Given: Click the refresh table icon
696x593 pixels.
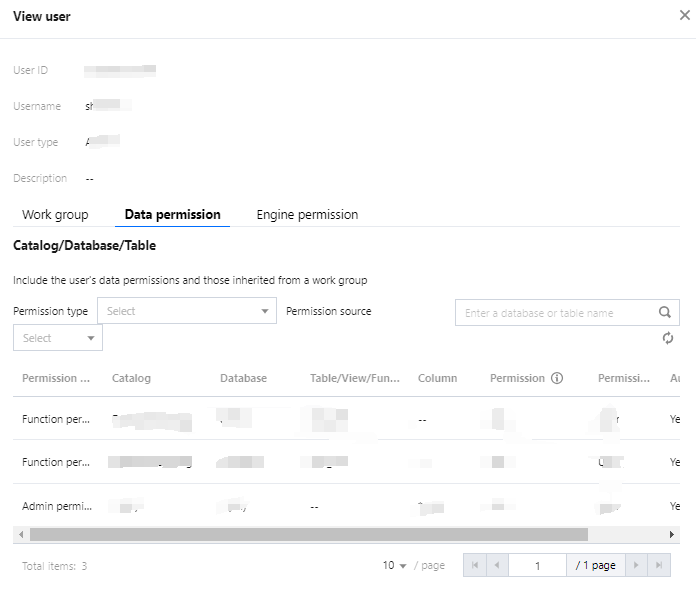Looking at the screenshot, I should pyautogui.click(x=668, y=339).
